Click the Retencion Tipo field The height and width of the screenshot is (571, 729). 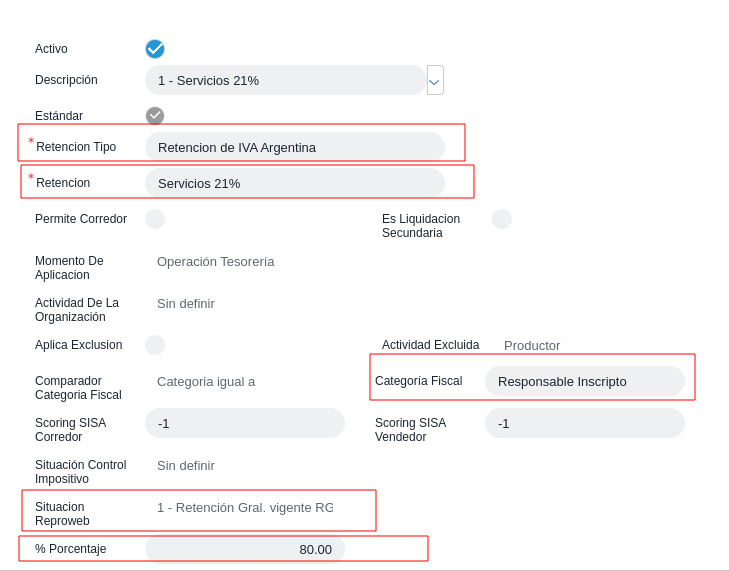point(295,147)
